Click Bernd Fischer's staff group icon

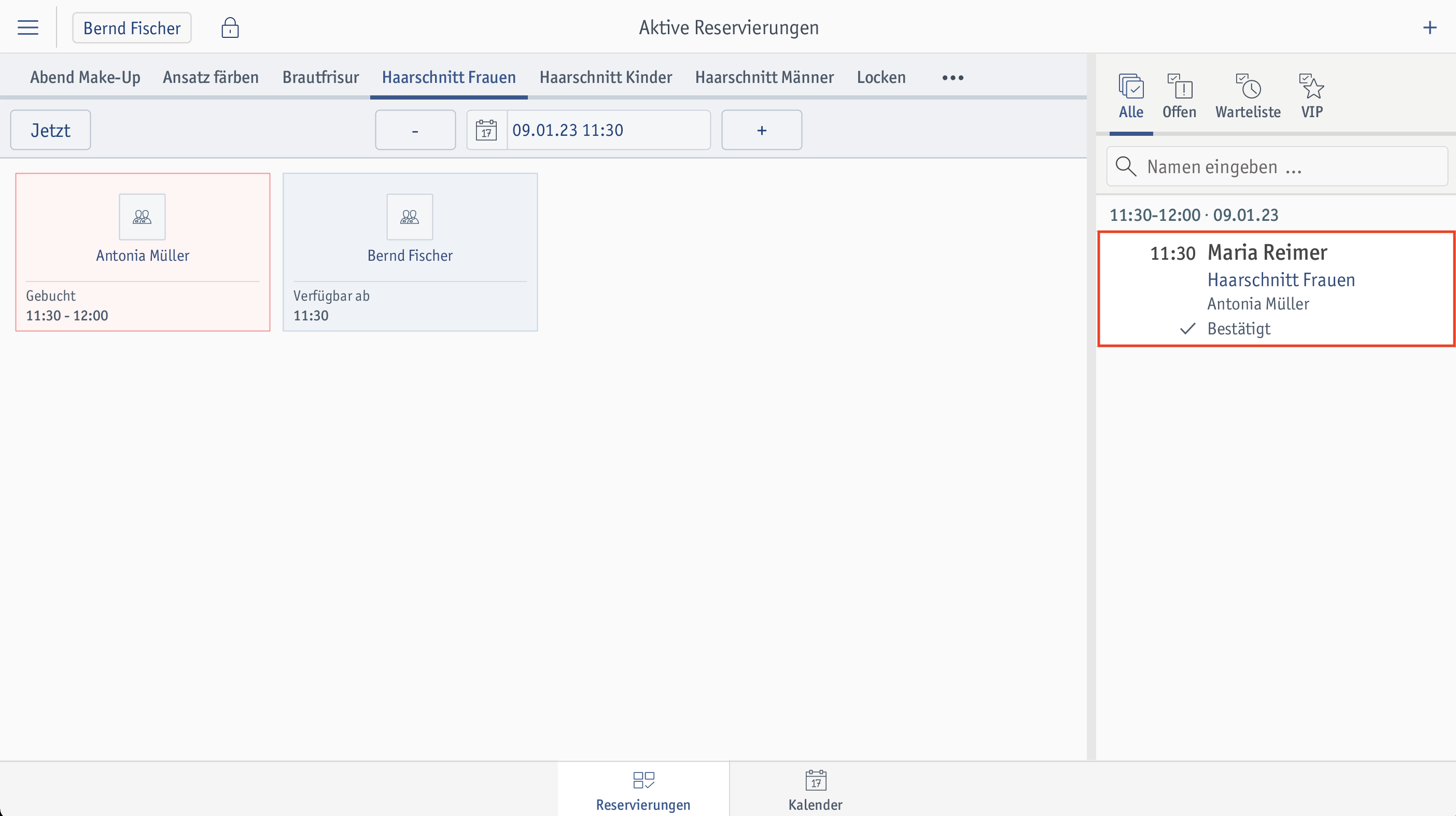(x=410, y=217)
